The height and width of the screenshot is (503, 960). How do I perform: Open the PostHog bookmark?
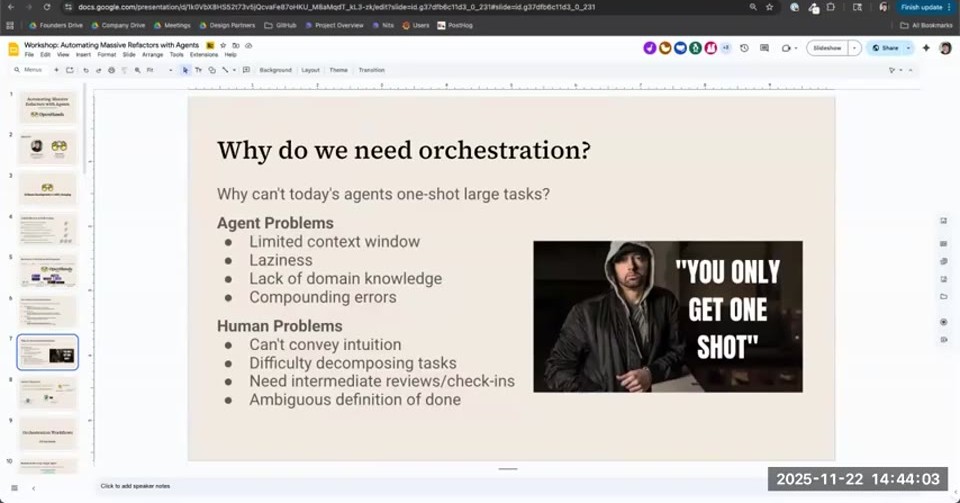click(455, 26)
